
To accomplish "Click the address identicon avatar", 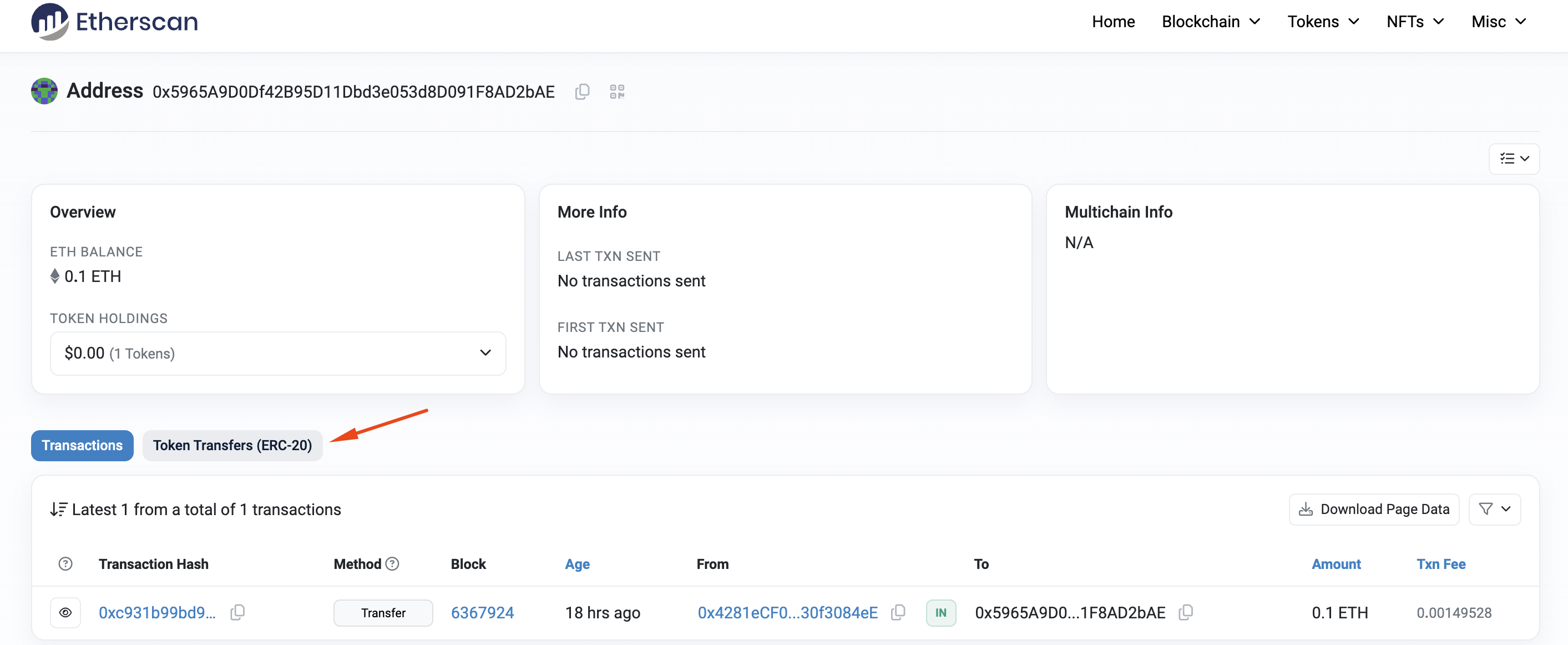I will coord(44,92).
